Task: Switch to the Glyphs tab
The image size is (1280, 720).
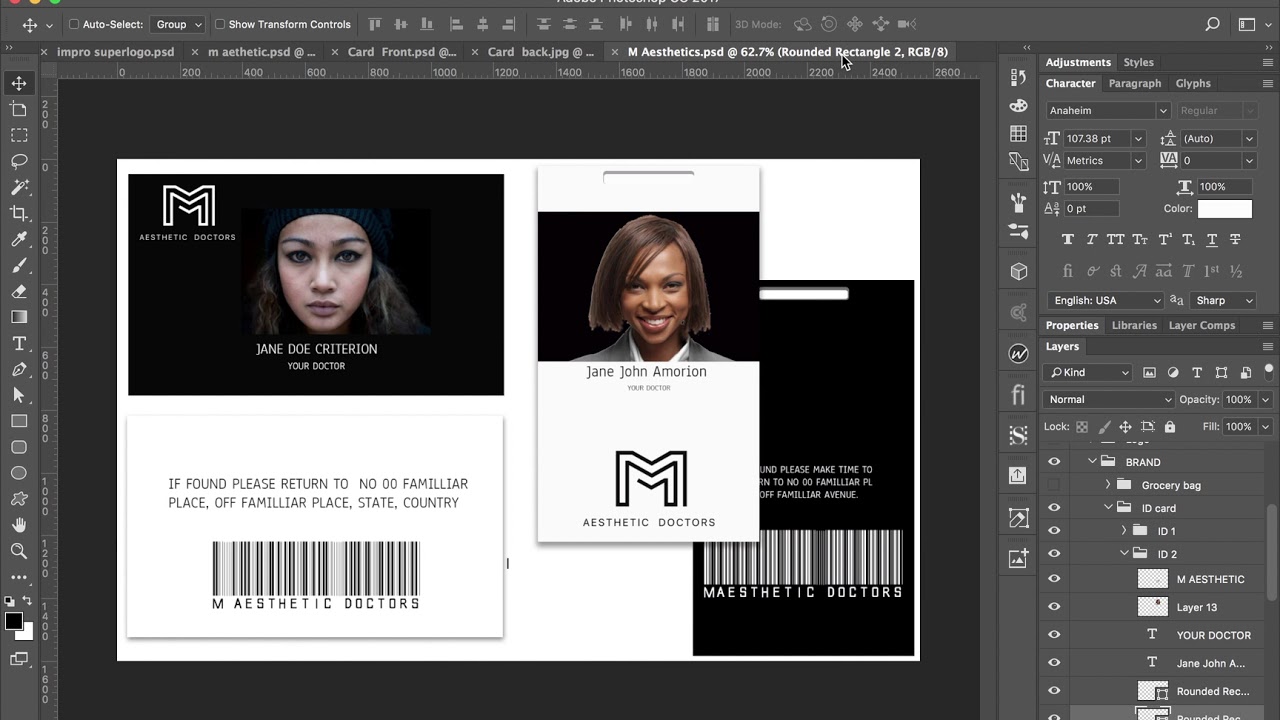Action: 1193,84
